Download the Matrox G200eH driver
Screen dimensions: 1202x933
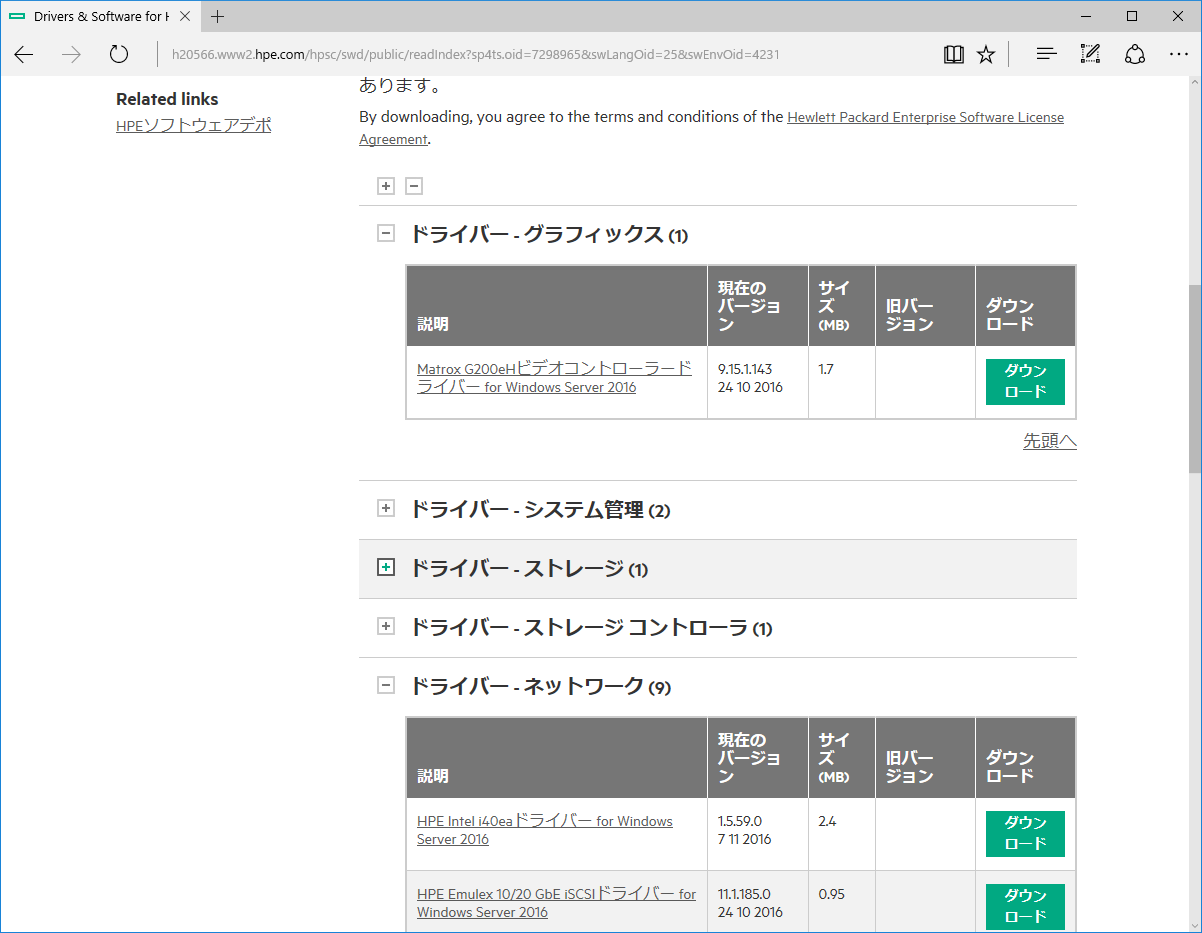pyautogui.click(x=1025, y=382)
